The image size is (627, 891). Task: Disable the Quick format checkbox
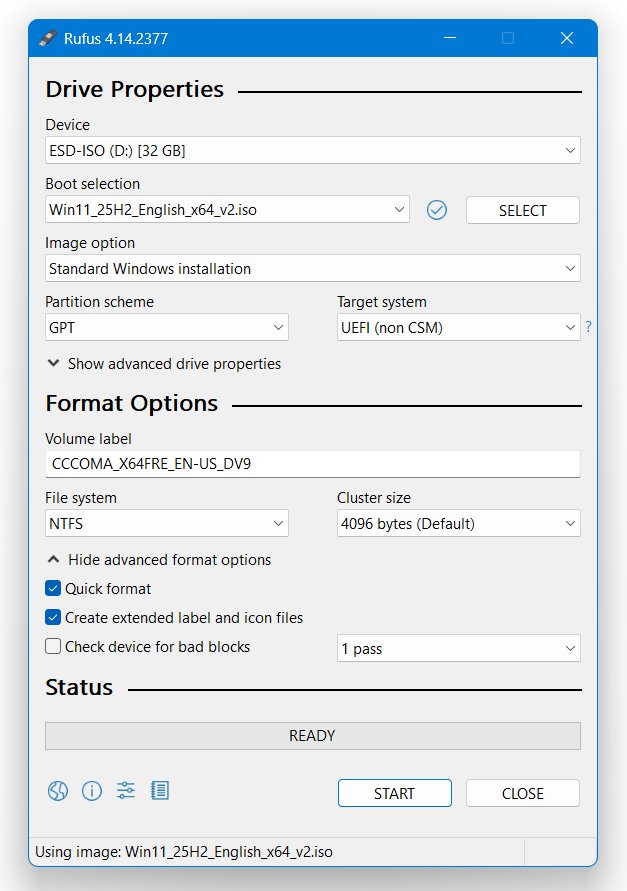[53, 588]
